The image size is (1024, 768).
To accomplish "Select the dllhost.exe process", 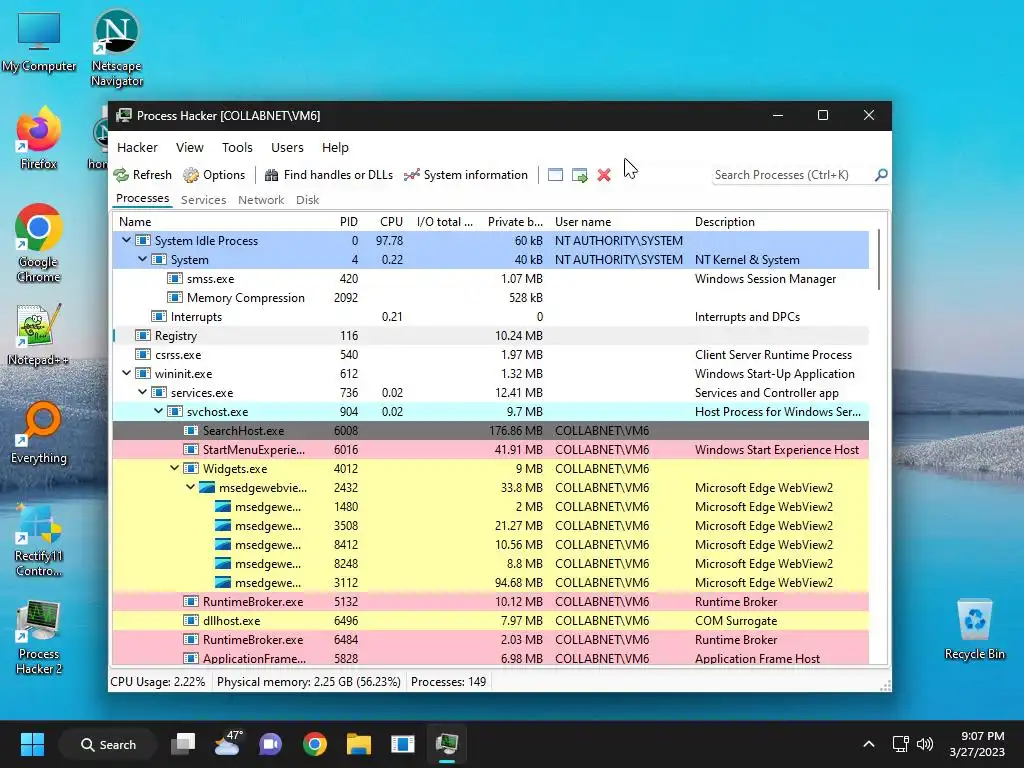I will coord(490,620).
